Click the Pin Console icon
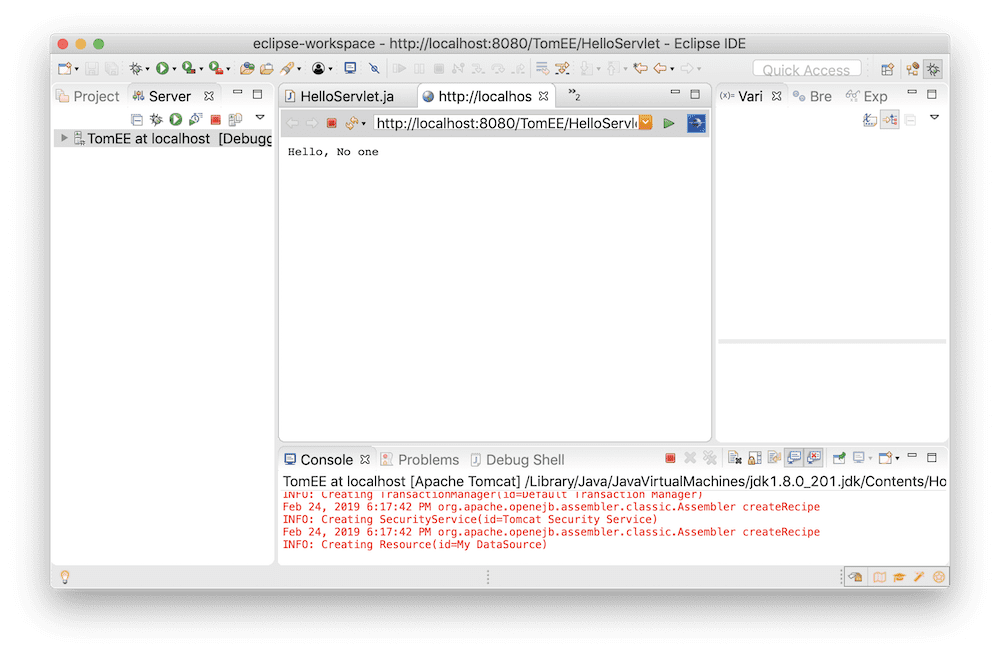 click(839, 458)
